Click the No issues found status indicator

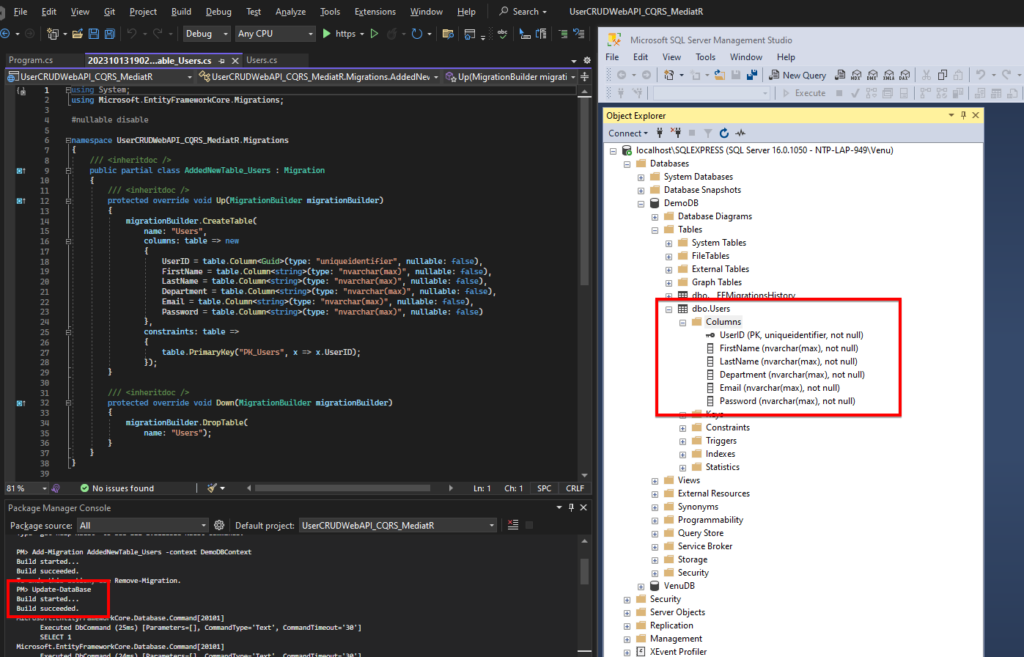[x=117, y=488]
